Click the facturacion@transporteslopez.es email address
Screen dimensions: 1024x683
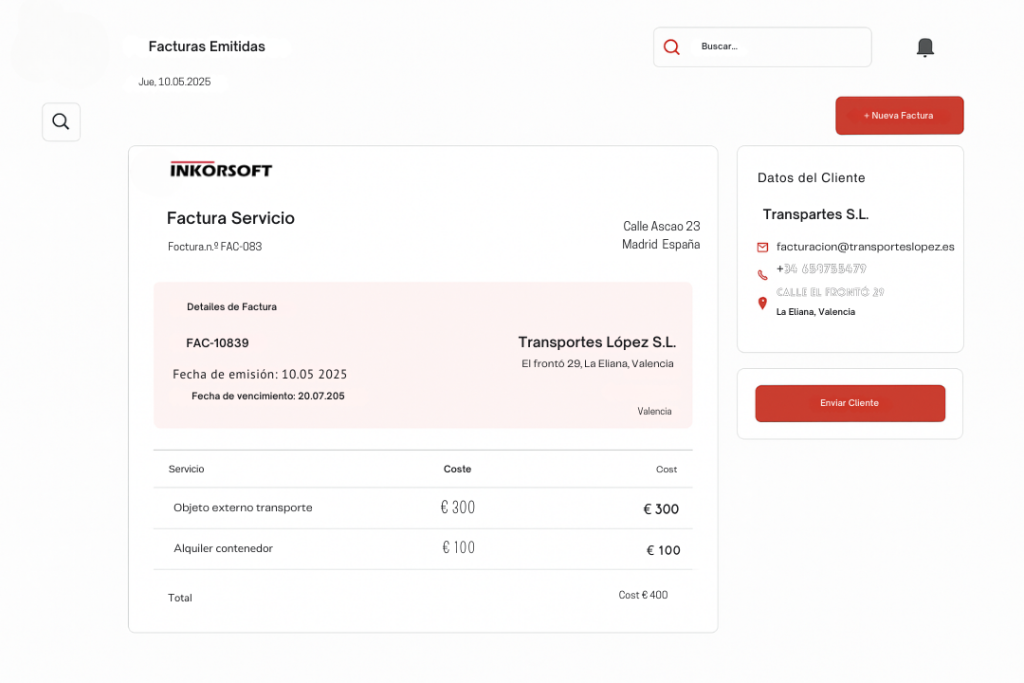coord(865,246)
